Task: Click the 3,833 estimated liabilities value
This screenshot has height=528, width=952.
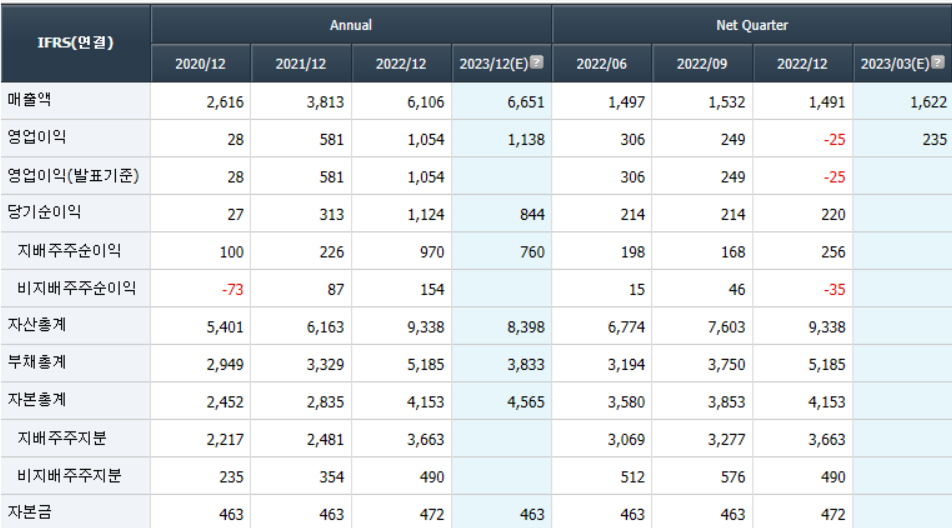Action: (526, 365)
